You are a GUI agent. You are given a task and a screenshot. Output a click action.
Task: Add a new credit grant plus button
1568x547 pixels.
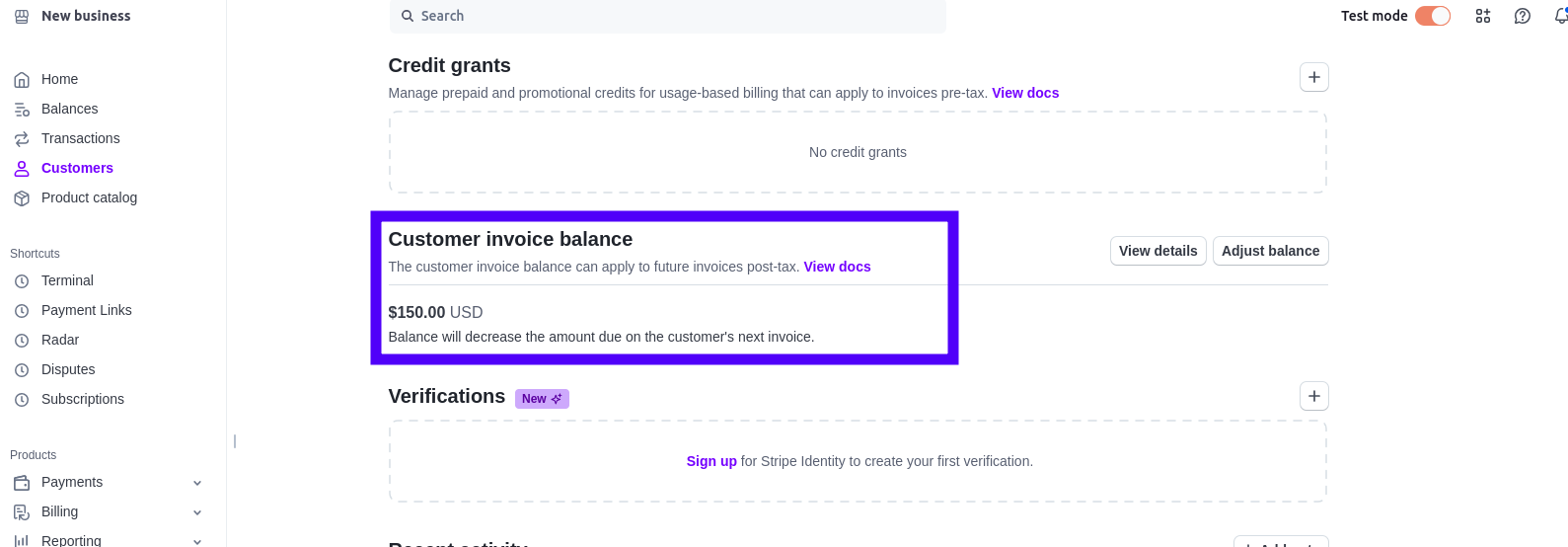coord(1313,77)
